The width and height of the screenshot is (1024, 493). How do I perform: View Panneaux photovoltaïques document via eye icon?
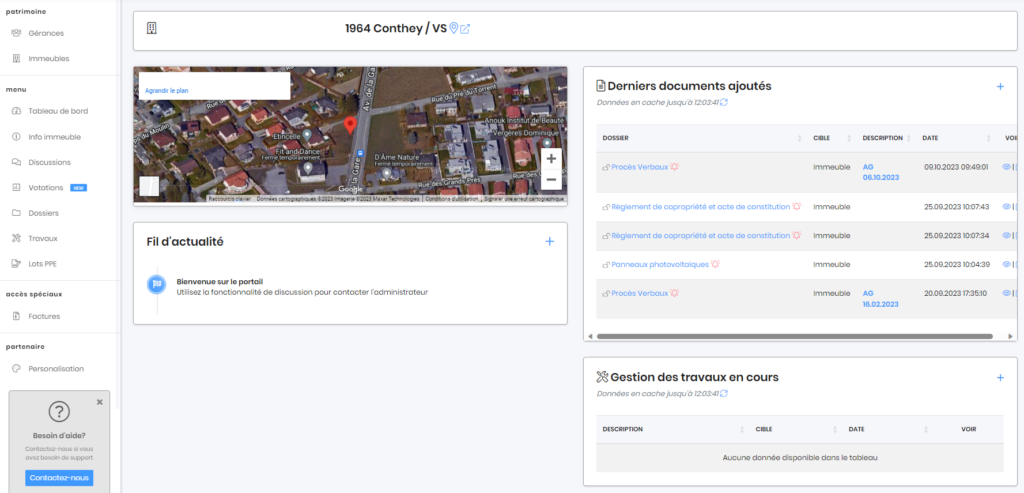1006,264
